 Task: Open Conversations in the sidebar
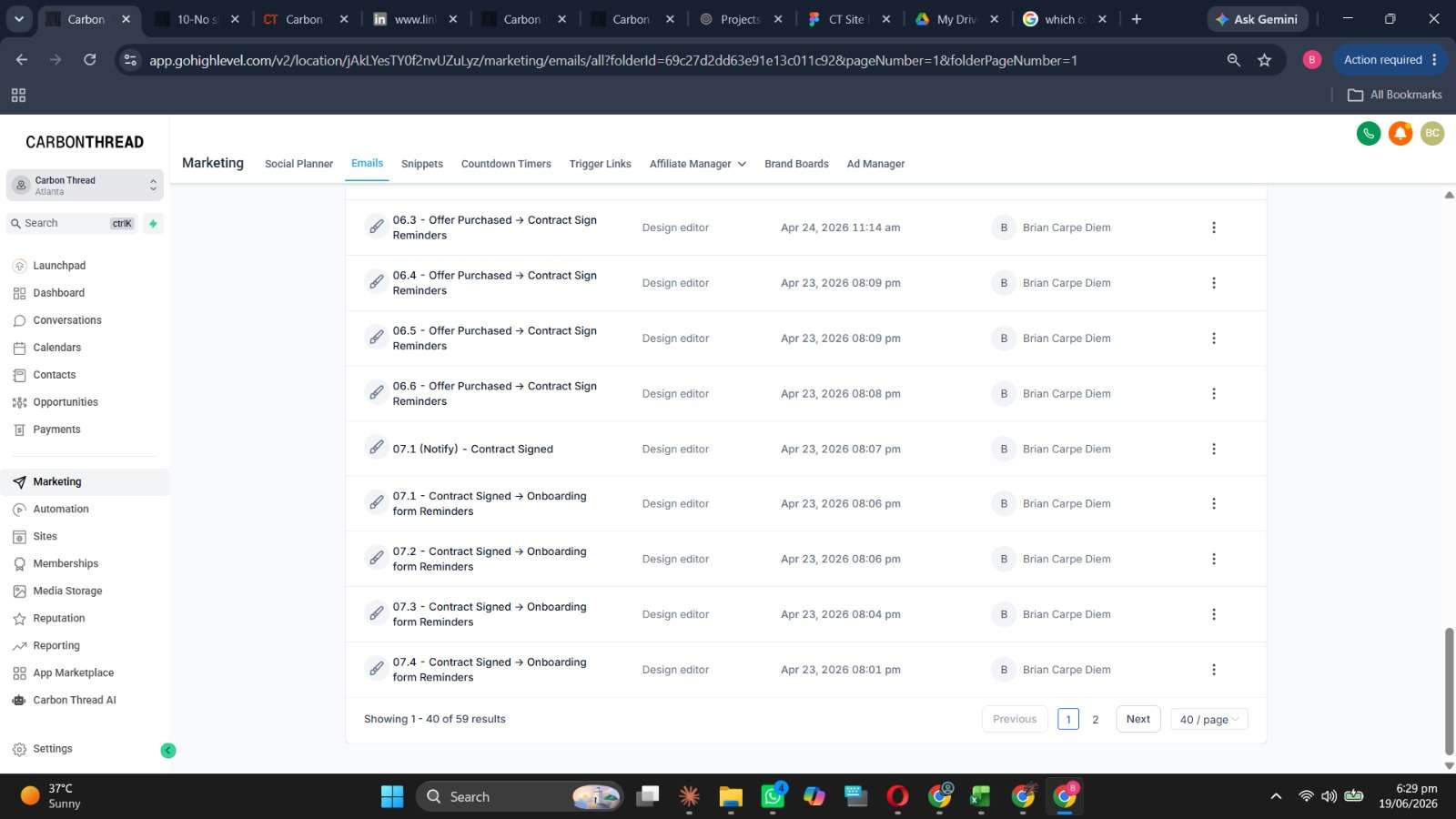click(67, 320)
